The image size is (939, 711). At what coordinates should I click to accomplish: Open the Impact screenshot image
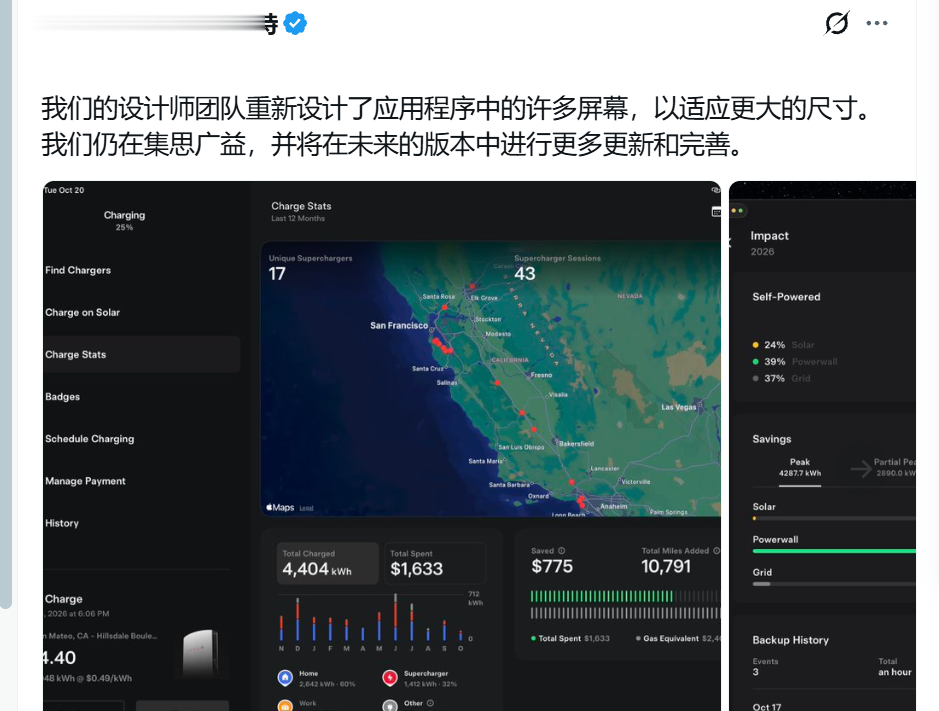pos(822,446)
